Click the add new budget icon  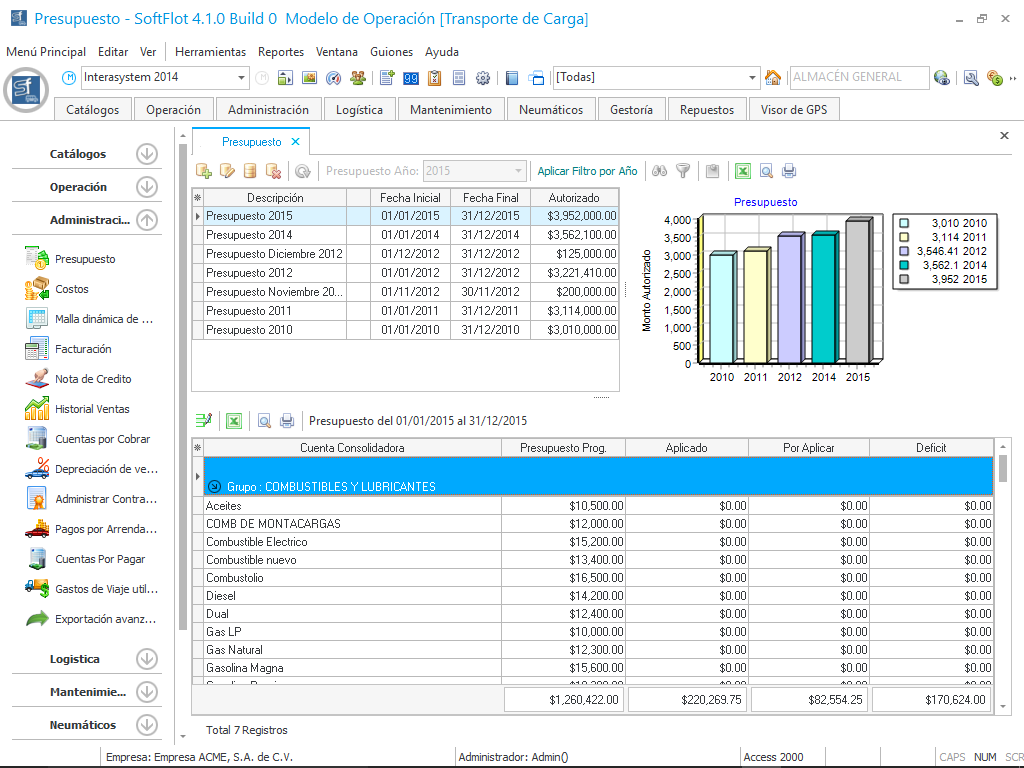pyautogui.click(x=204, y=171)
